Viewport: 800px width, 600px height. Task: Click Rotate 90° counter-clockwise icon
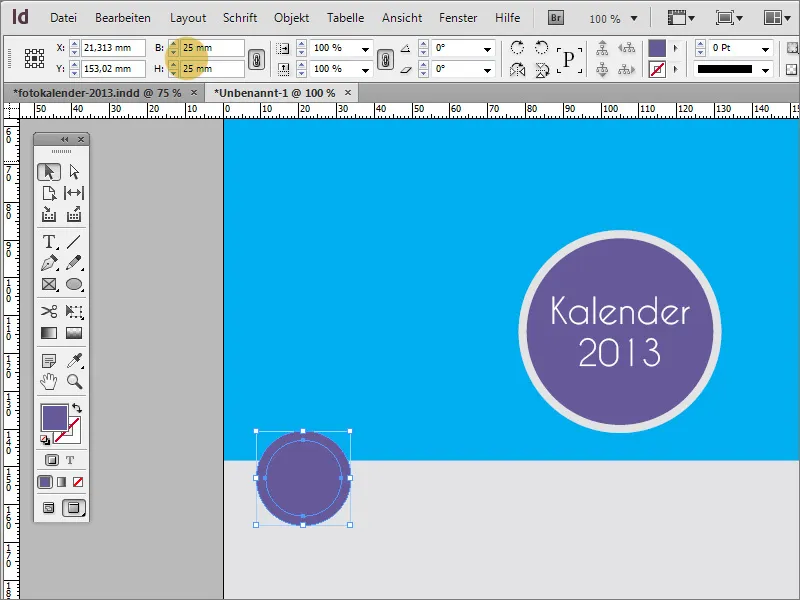coord(541,47)
